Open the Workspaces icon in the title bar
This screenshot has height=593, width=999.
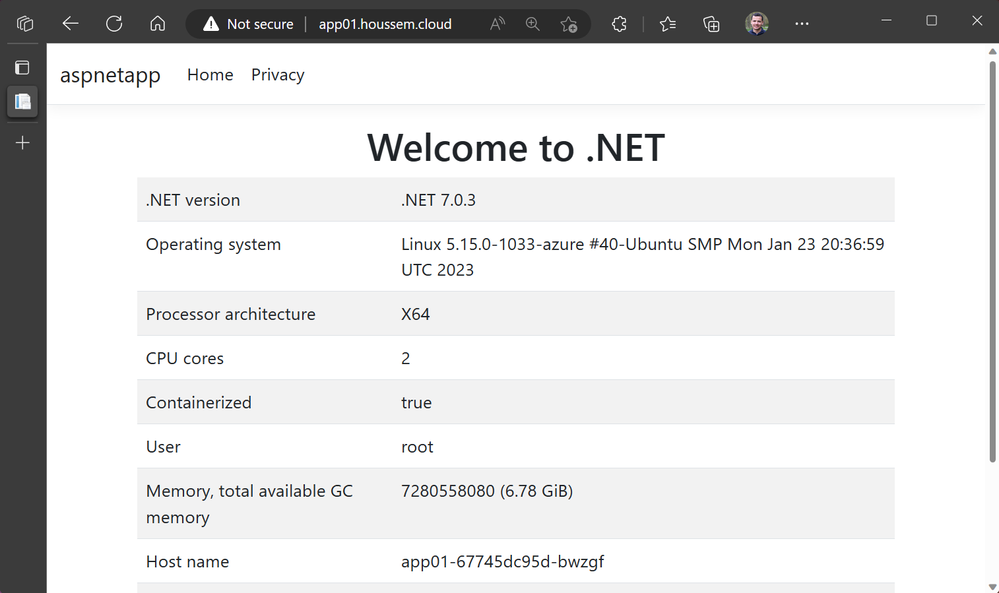25,24
